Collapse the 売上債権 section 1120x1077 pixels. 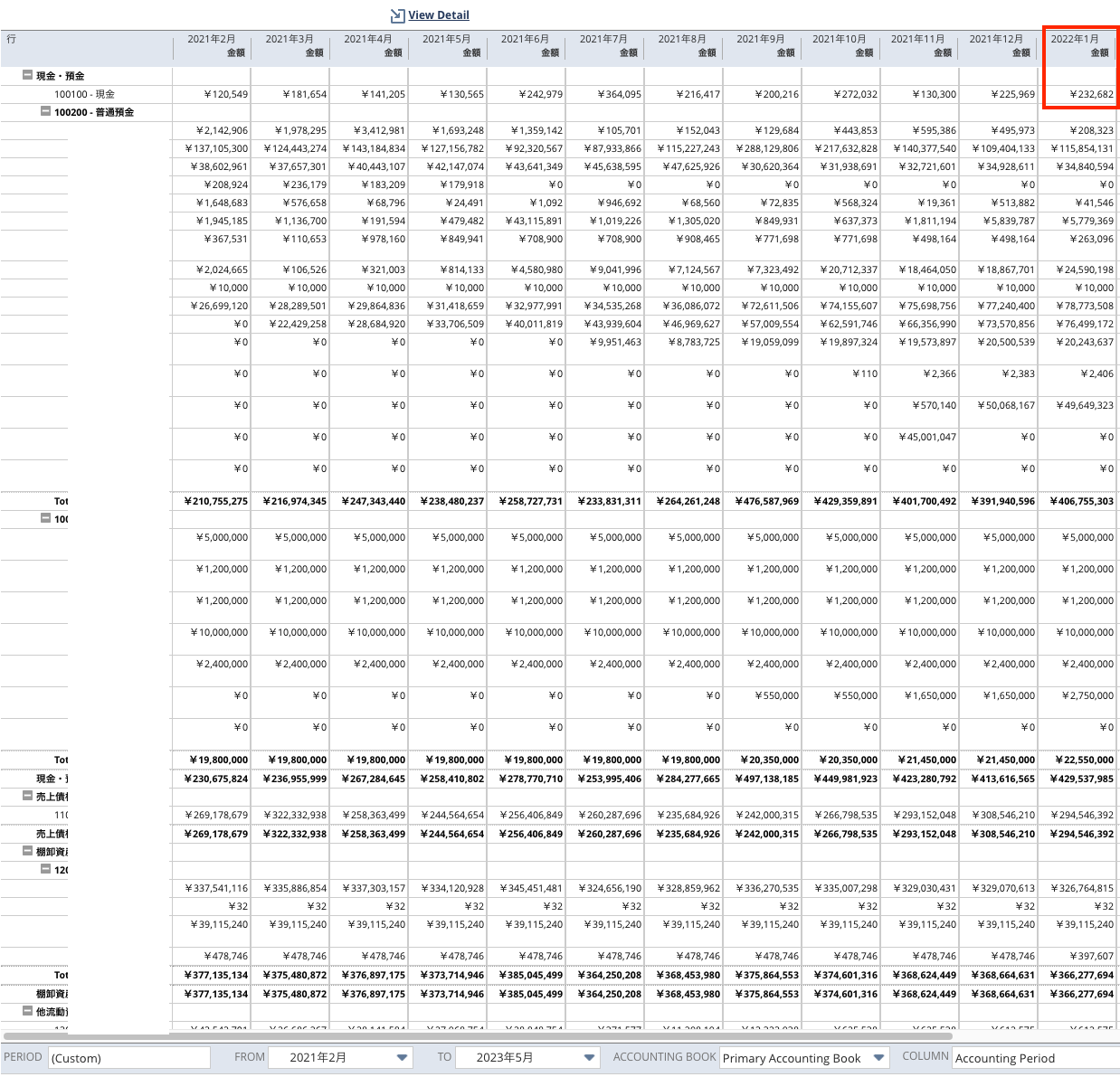28,796
